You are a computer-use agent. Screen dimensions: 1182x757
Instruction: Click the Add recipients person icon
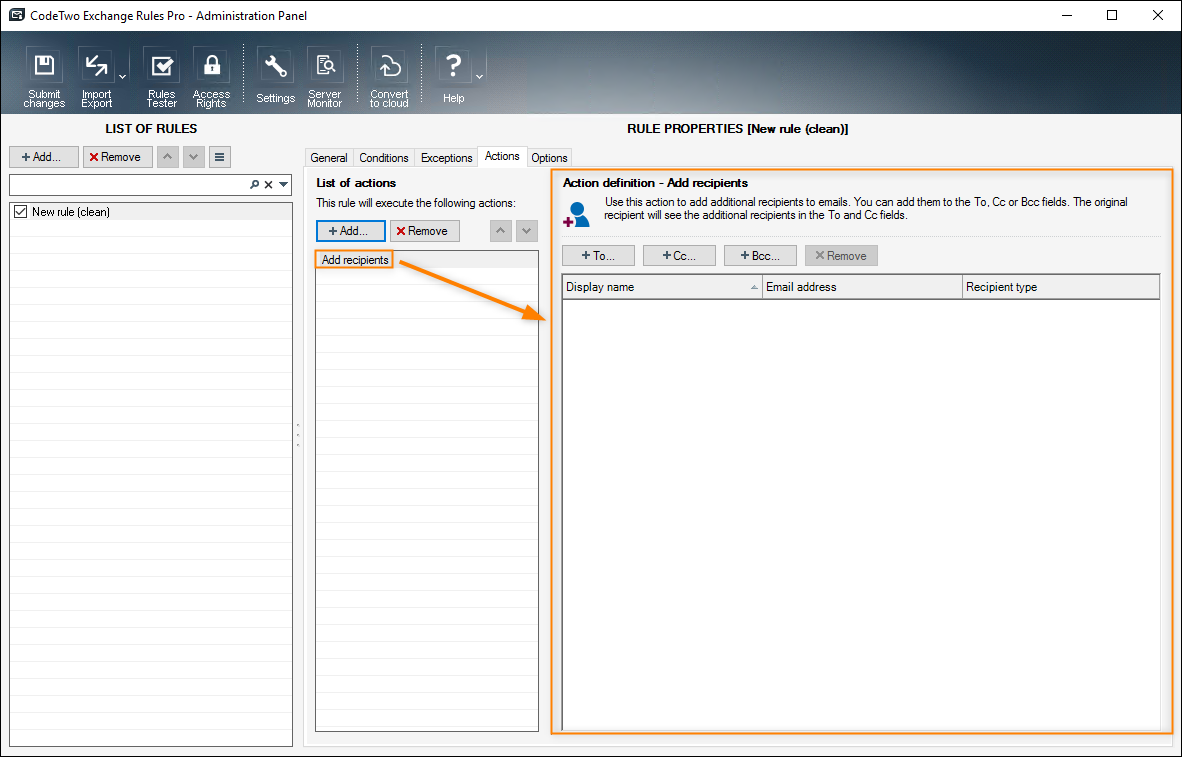coord(577,215)
